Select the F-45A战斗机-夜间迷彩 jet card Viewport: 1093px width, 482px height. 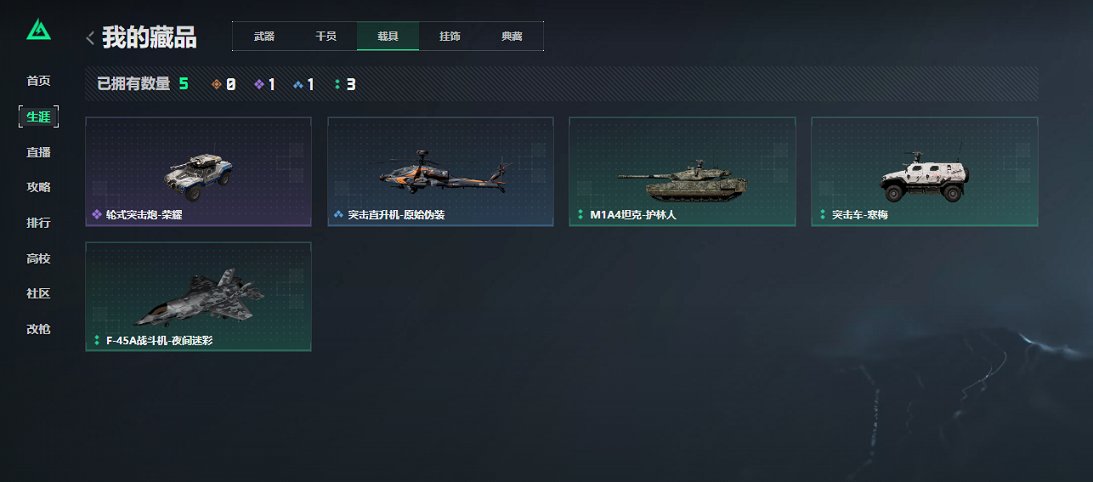point(198,296)
